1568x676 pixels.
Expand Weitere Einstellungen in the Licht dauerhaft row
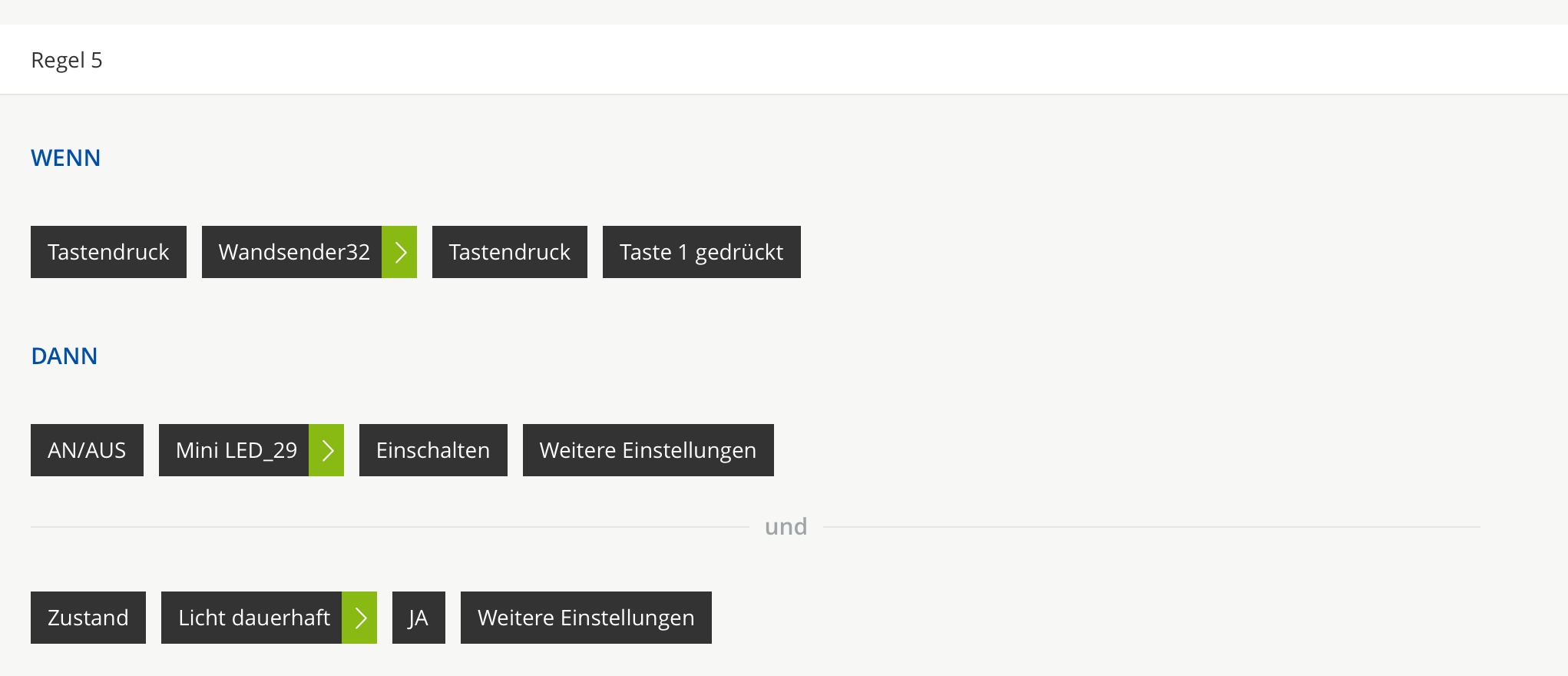(x=586, y=618)
